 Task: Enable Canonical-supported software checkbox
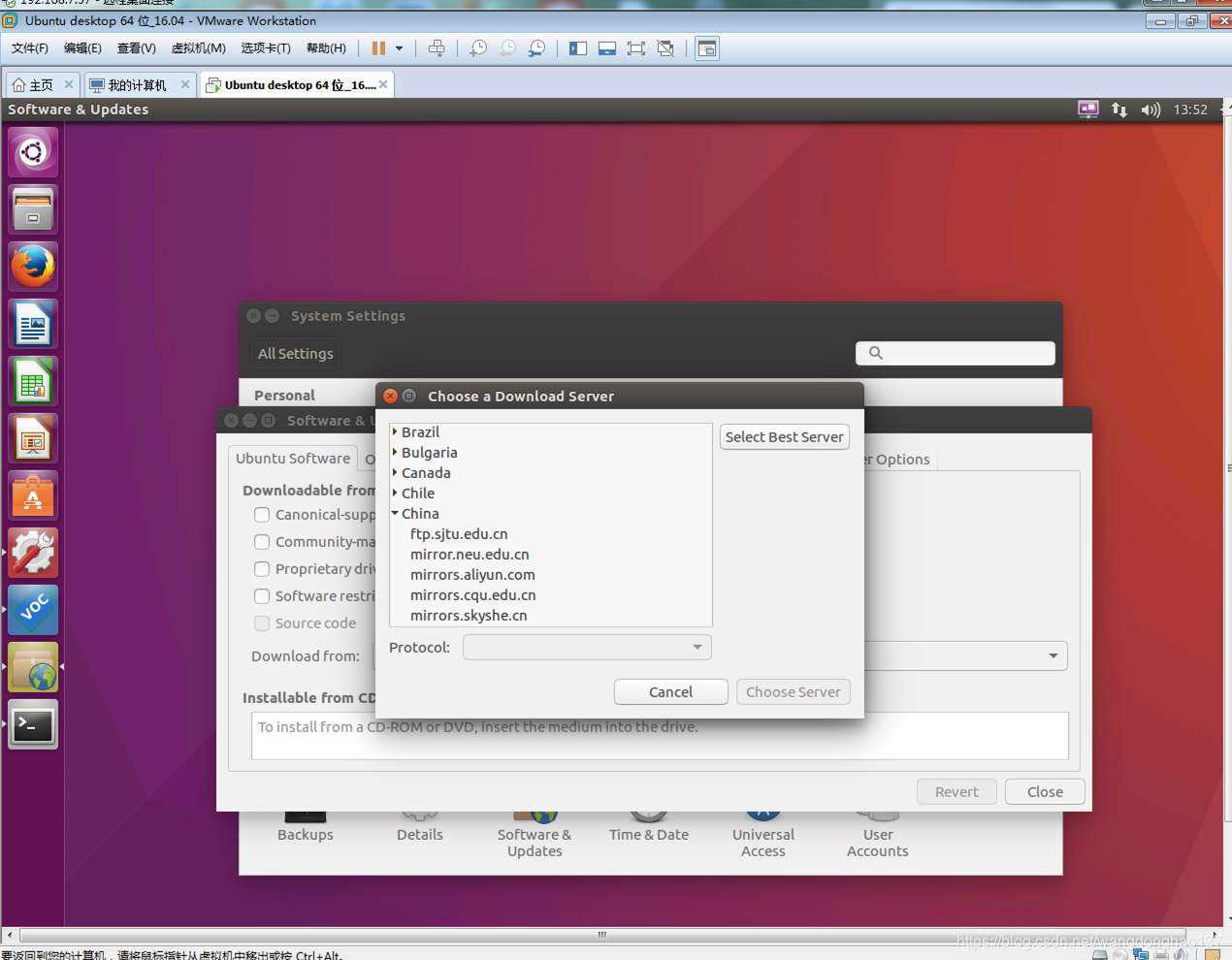pos(262,515)
